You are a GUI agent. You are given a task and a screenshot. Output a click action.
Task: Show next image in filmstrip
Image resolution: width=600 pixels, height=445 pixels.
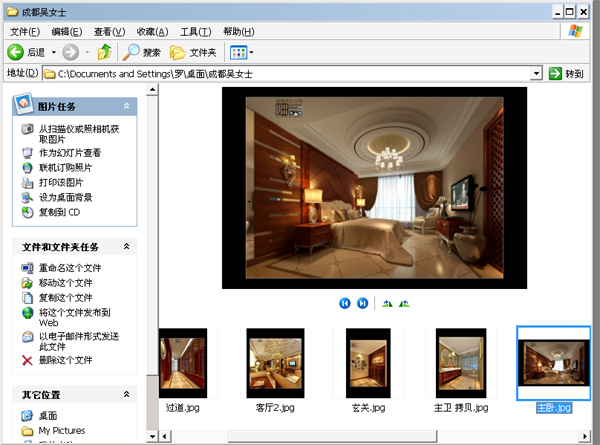pos(362,303)
